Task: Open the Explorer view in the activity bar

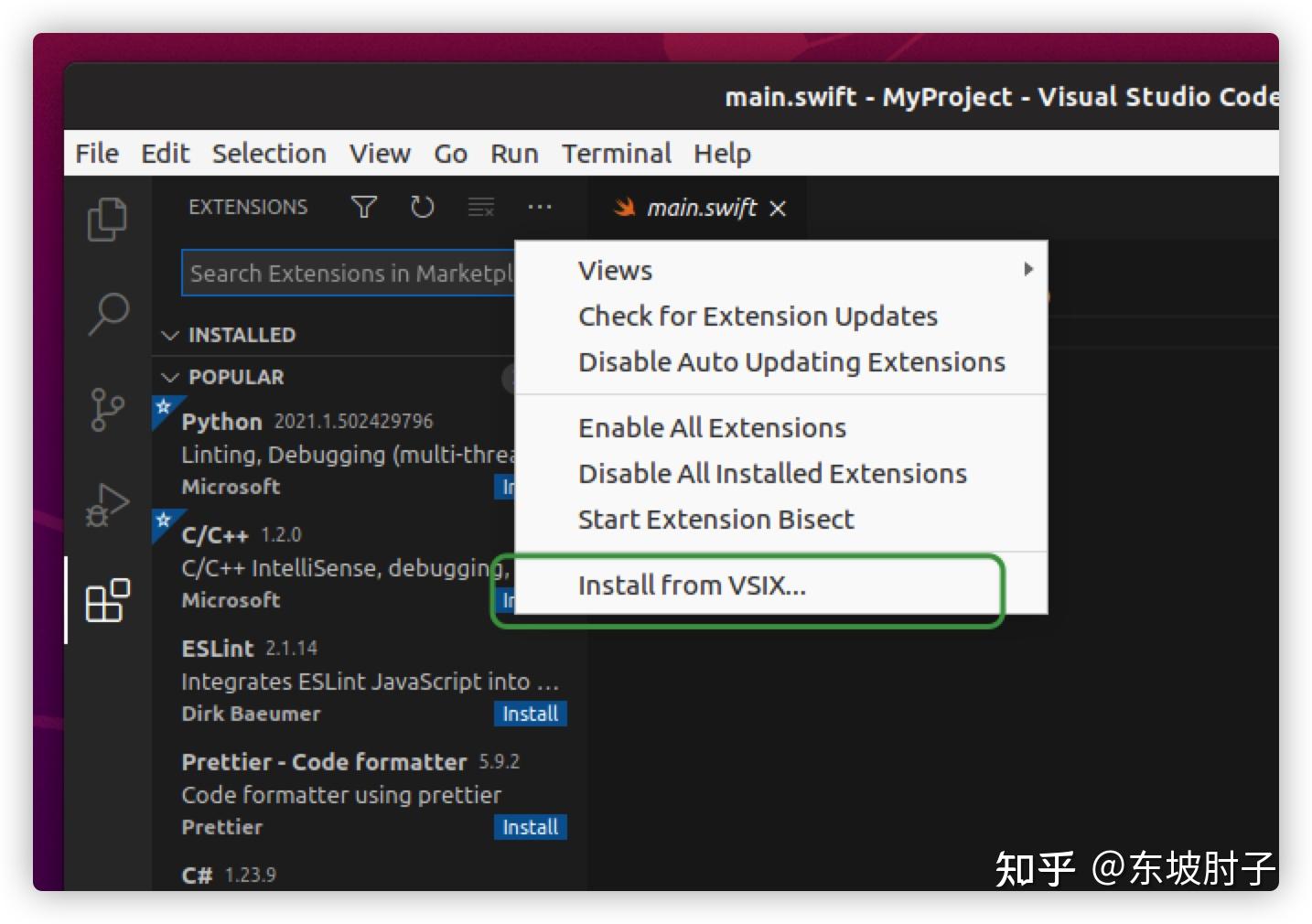Action: click(107, 219)
